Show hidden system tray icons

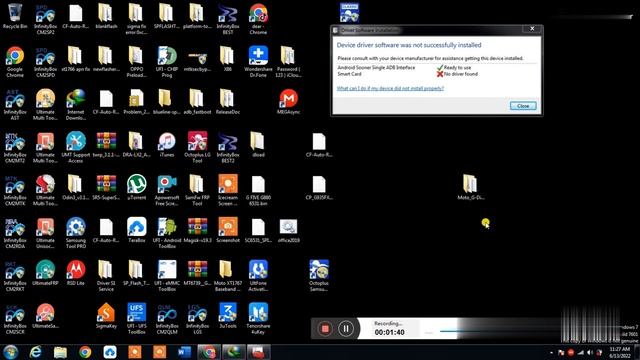tap(551, 352)
